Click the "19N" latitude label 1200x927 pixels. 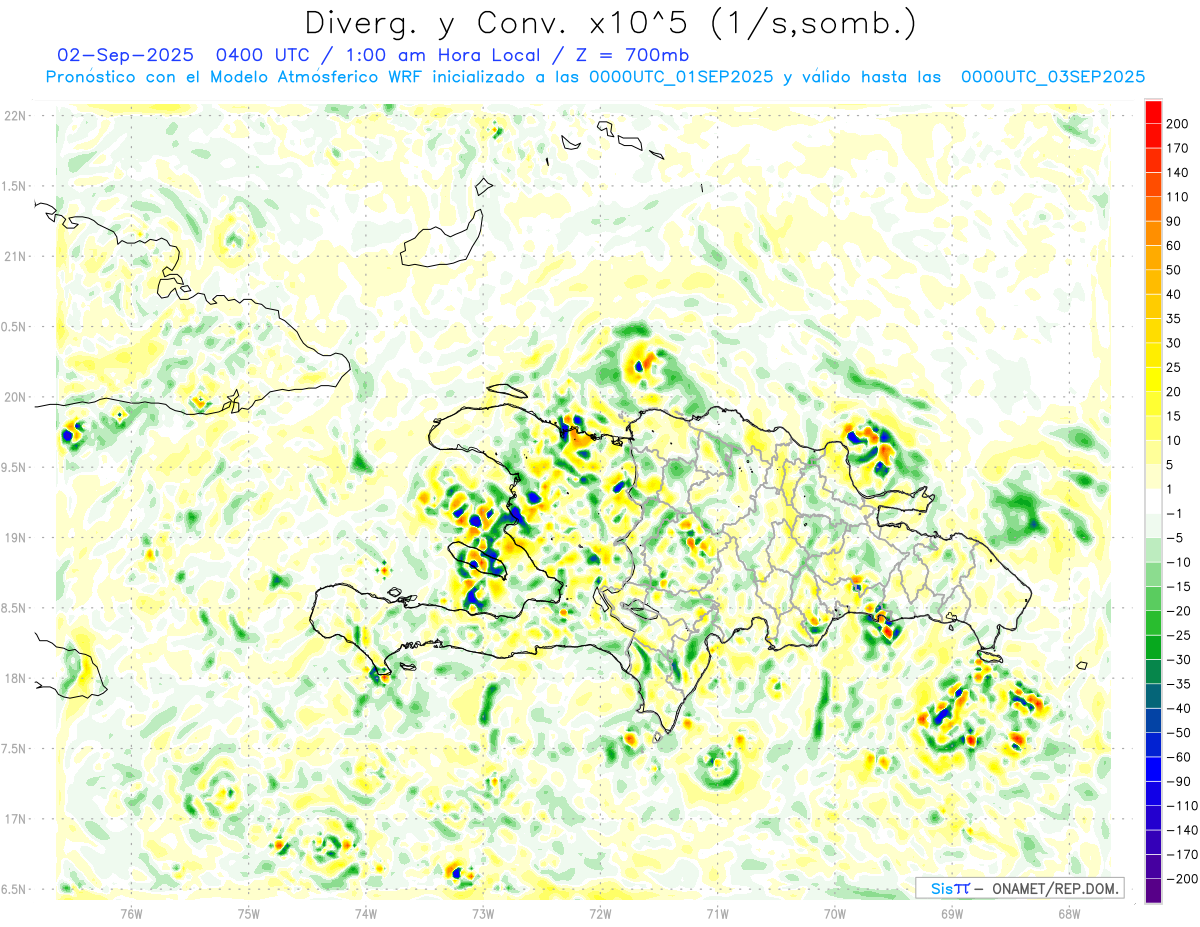15,538
